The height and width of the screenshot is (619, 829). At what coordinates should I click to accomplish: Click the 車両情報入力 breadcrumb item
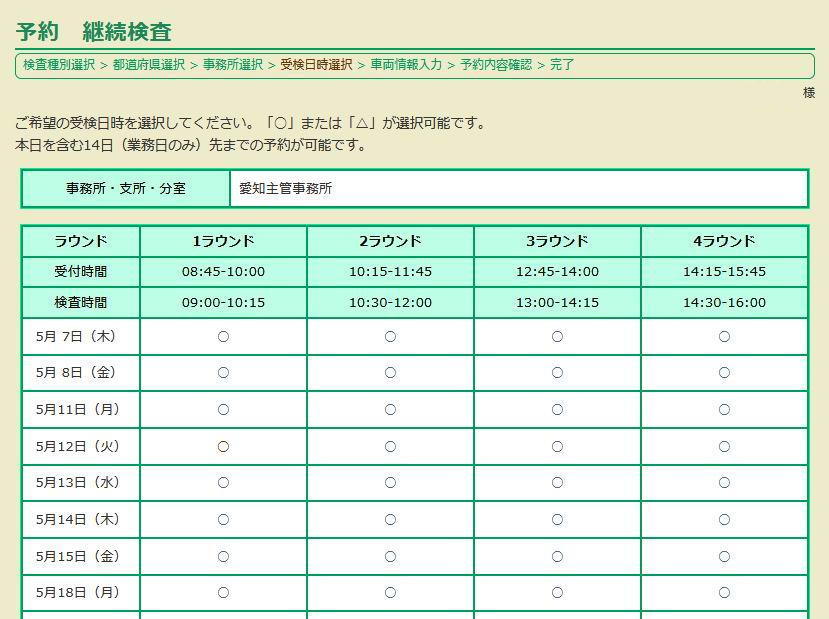(x=406, y=64)
